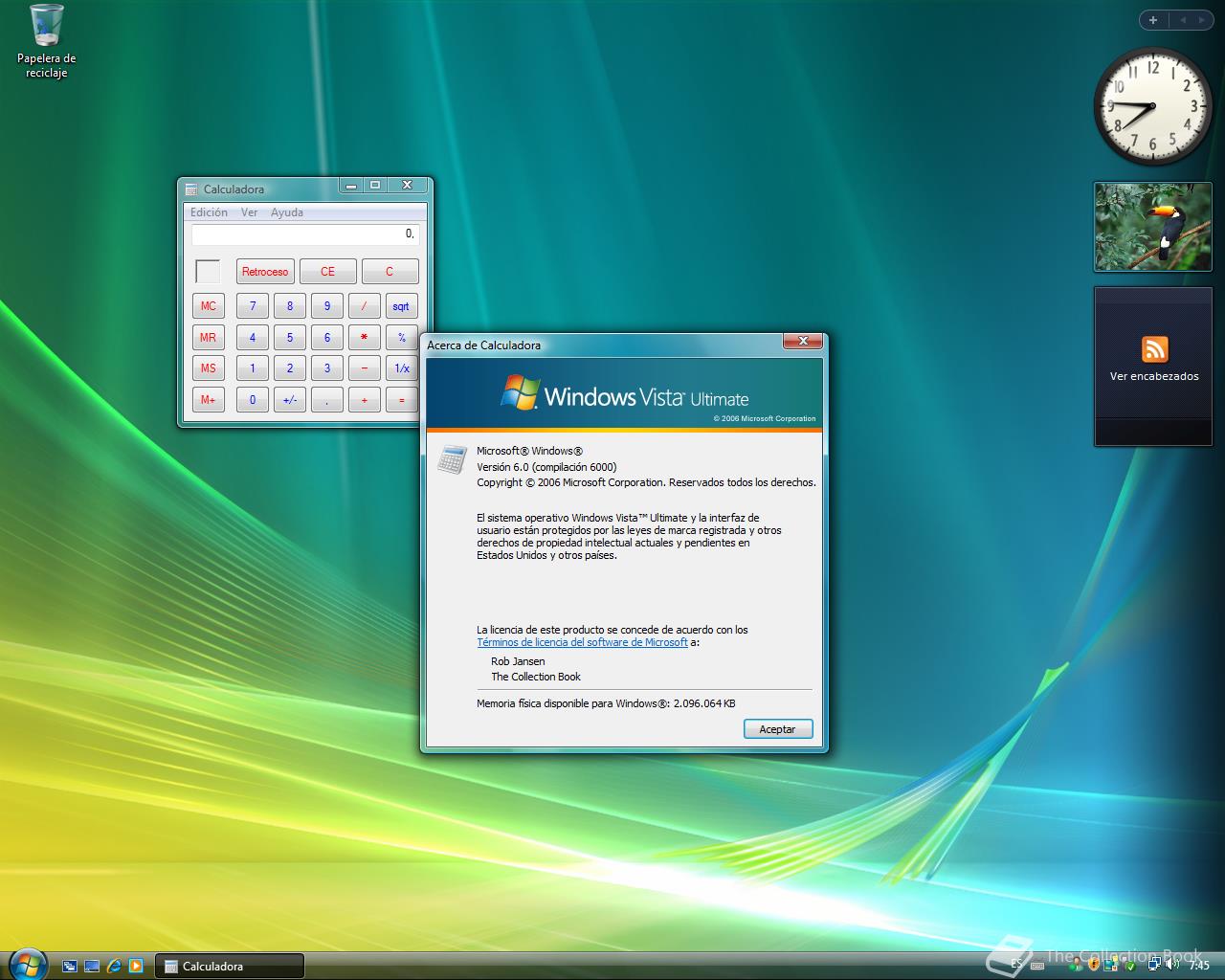The image size is (1225, 980).
Task: Click calculator digit 1
Action: tap(253, 368)
